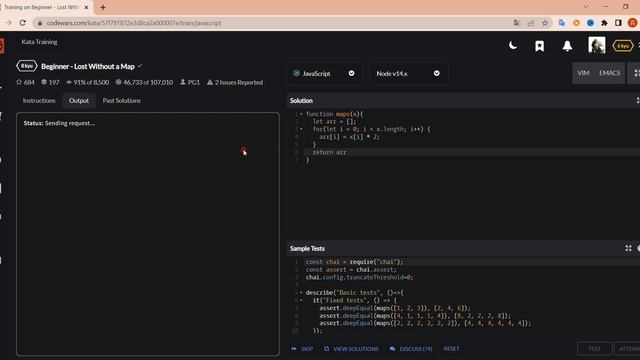640x360 pixels.
Task: Open the Node v14.x version dropdown
Action: [408, 73]
